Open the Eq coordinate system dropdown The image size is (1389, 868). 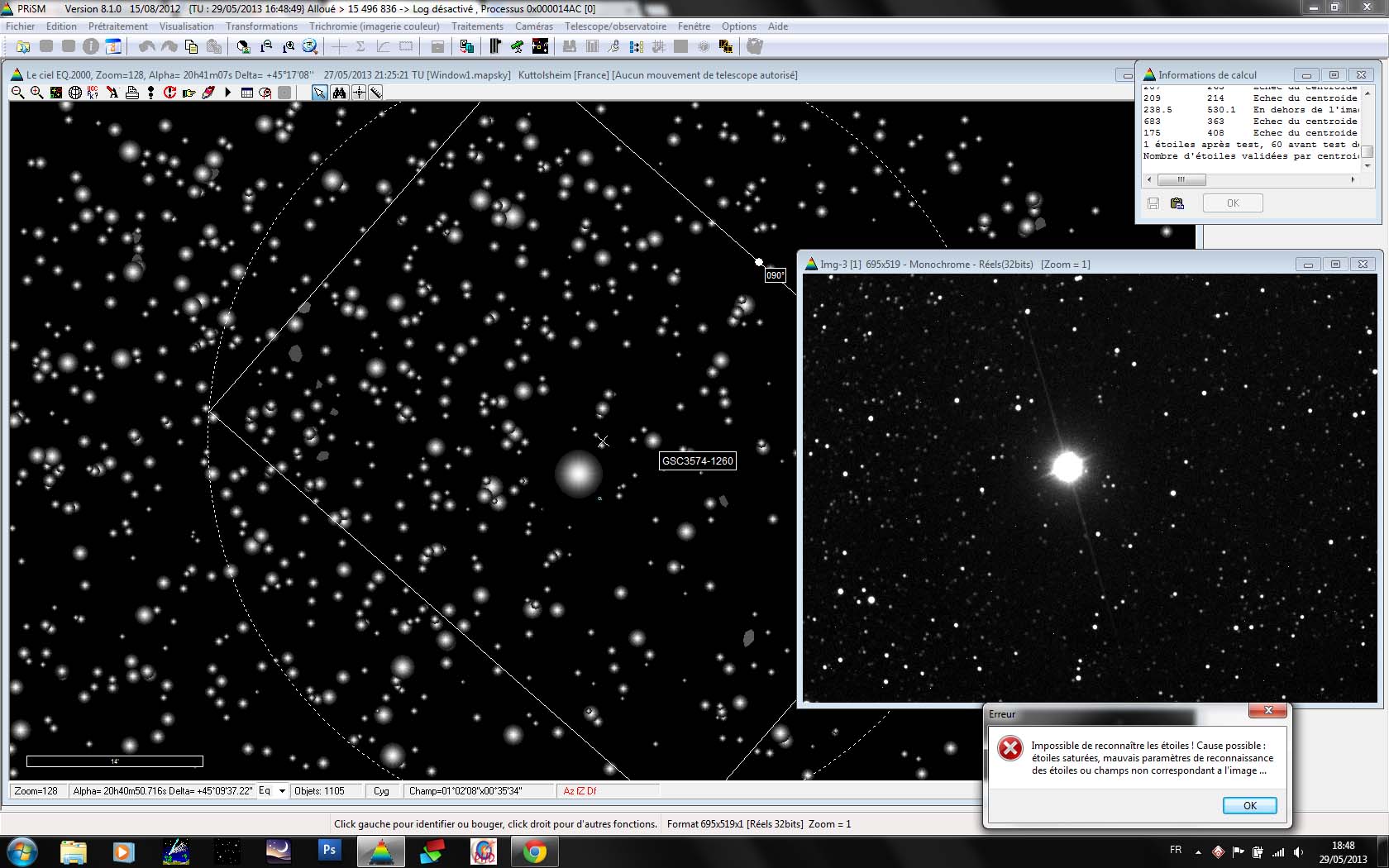(x=281, y=791)
